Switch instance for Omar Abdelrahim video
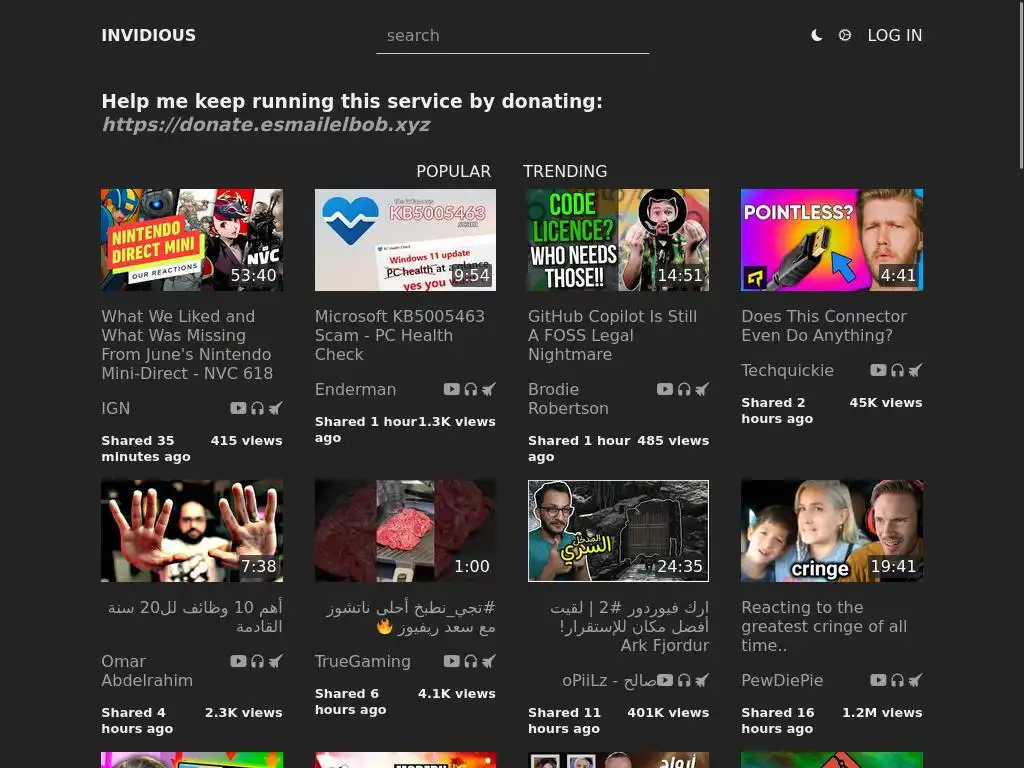 (x=276, y=661)
